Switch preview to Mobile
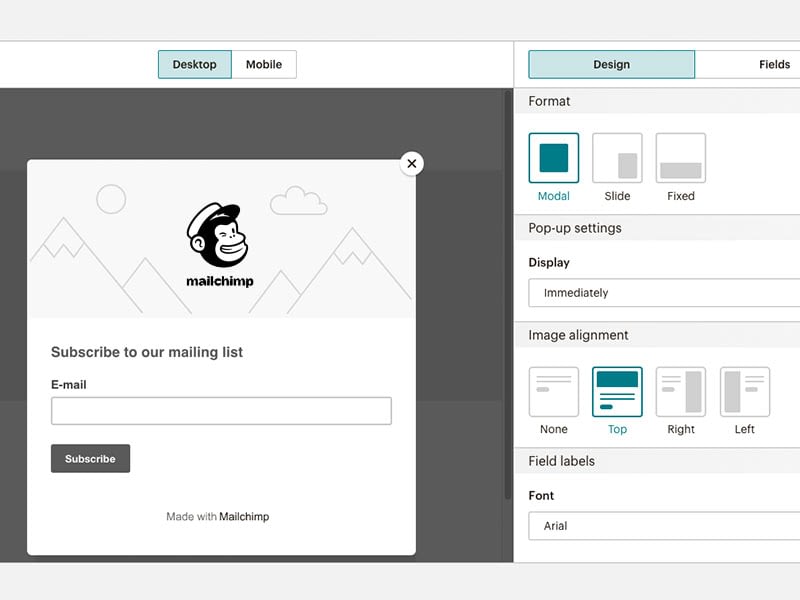 pos(264,64)
